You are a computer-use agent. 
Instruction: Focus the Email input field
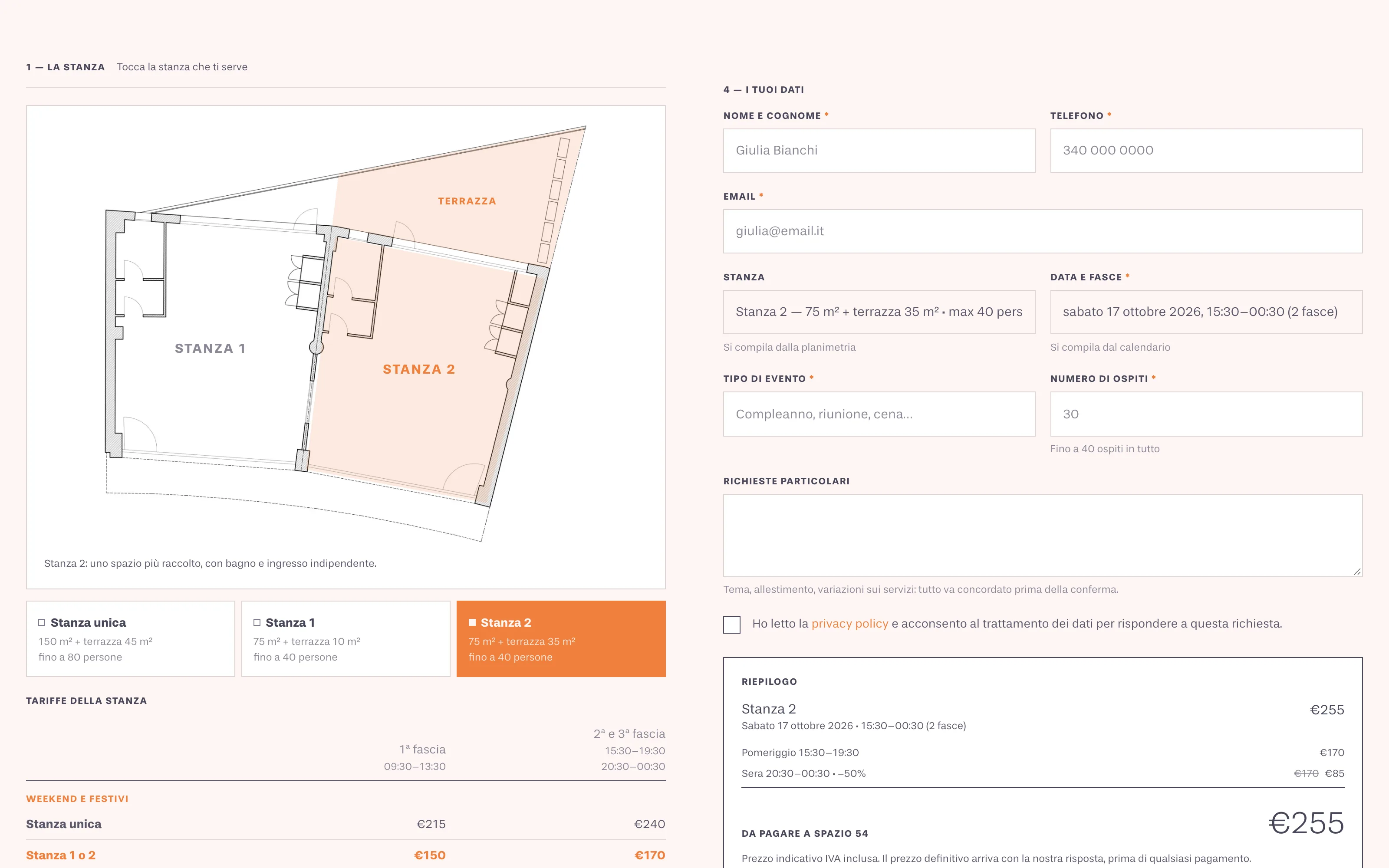[1043, 231]
